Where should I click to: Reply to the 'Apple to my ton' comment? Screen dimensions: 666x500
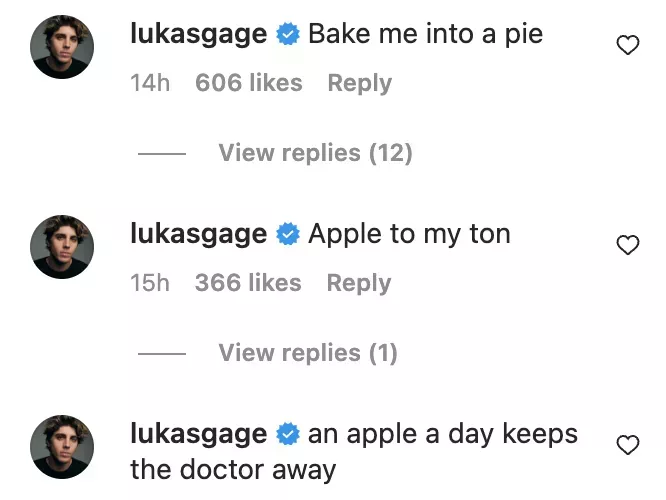tap(357, 283)
